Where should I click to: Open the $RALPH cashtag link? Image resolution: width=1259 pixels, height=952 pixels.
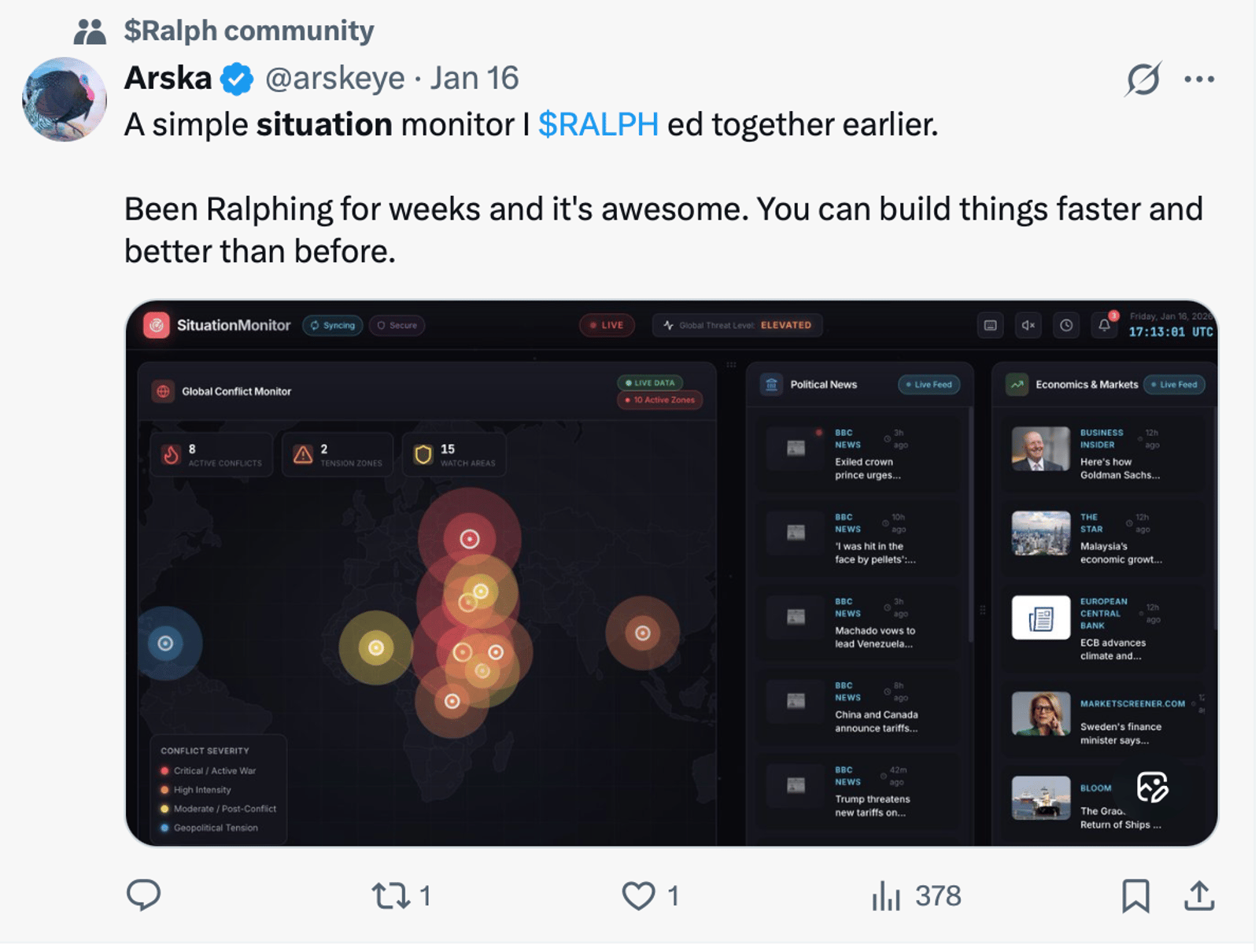pos(598,124)
